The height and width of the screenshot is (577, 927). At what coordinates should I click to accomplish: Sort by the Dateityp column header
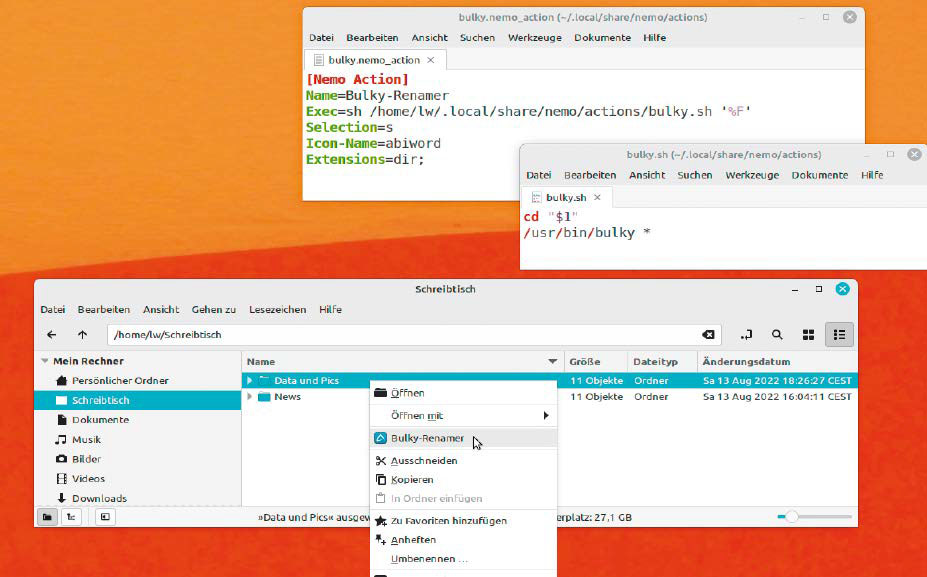click(x=662, y=361)
